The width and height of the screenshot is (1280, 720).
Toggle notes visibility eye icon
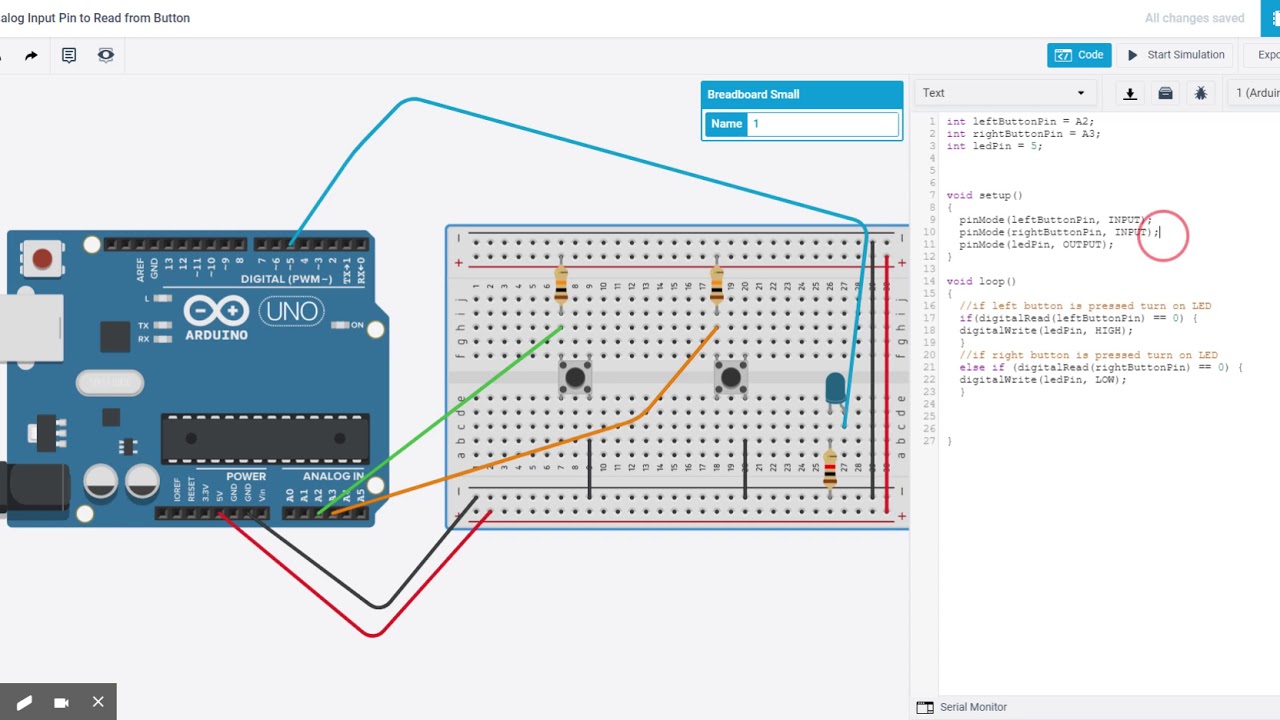tap(105, 56)
